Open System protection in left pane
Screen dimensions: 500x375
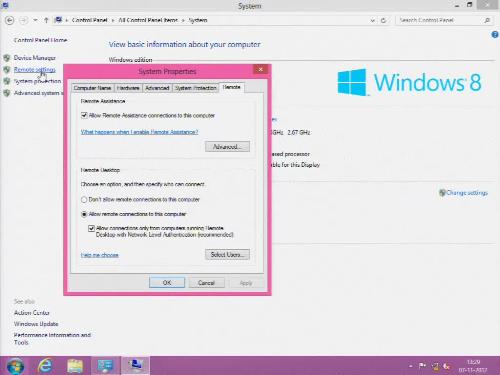[37, 81]
